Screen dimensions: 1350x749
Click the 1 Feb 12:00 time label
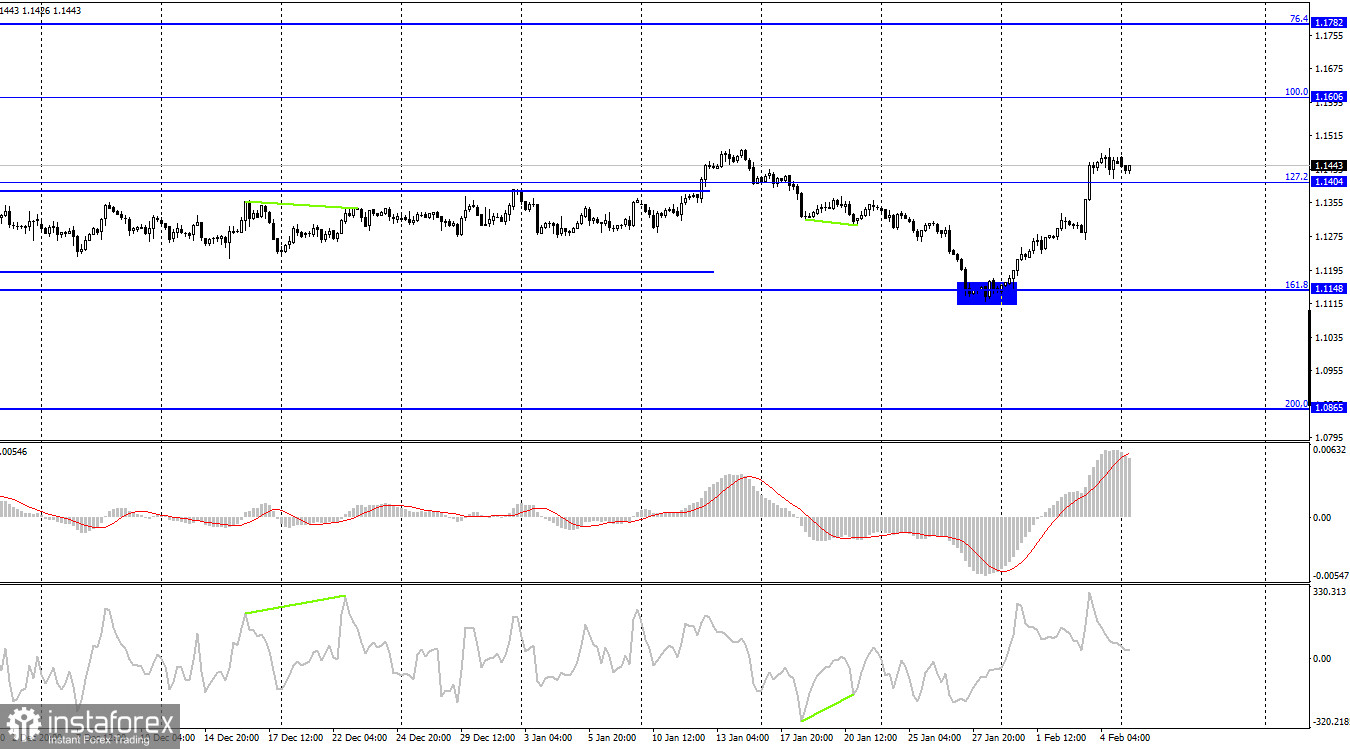(x=1062, y=738)
